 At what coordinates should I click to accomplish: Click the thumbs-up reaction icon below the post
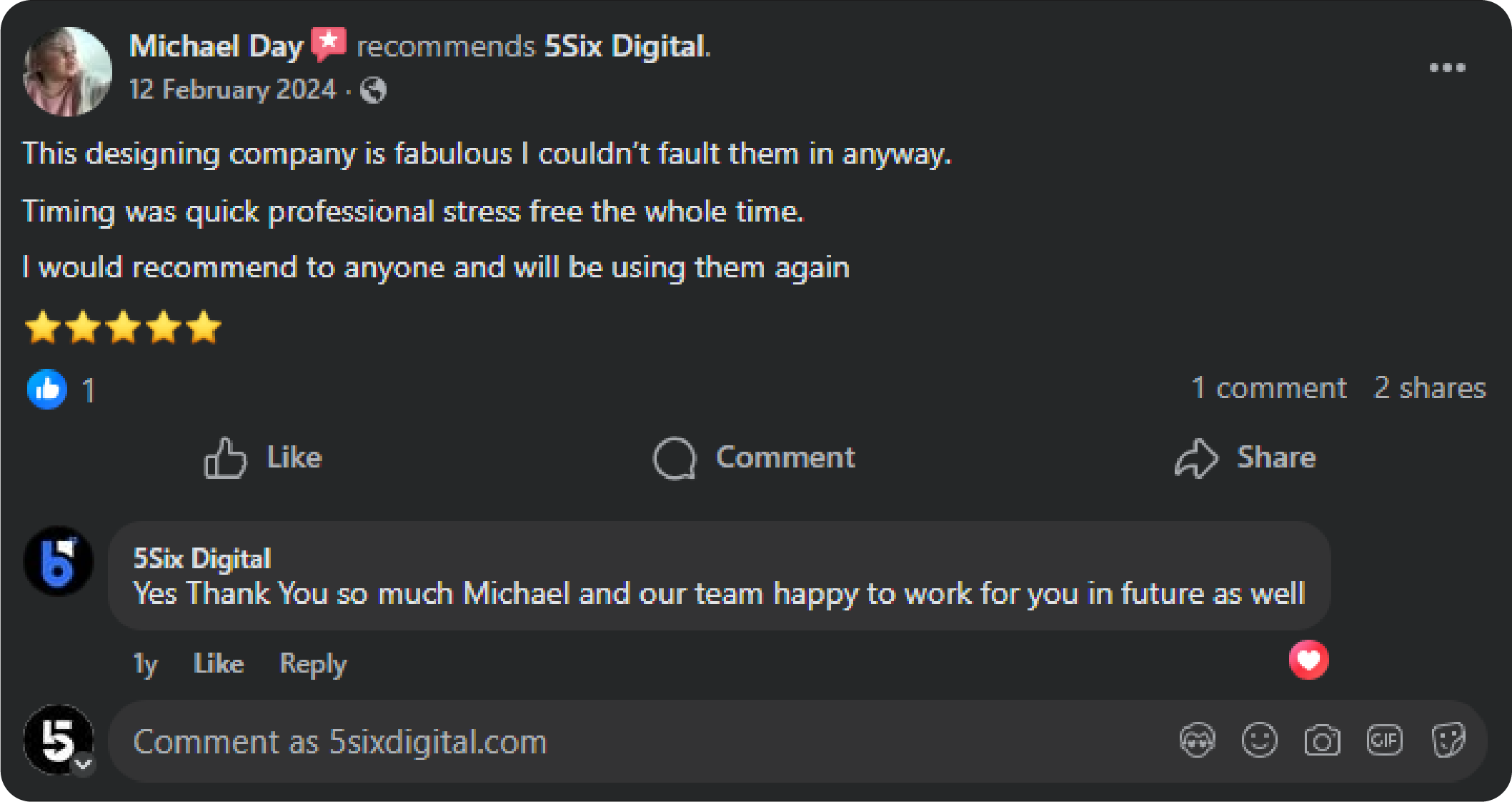47,389
